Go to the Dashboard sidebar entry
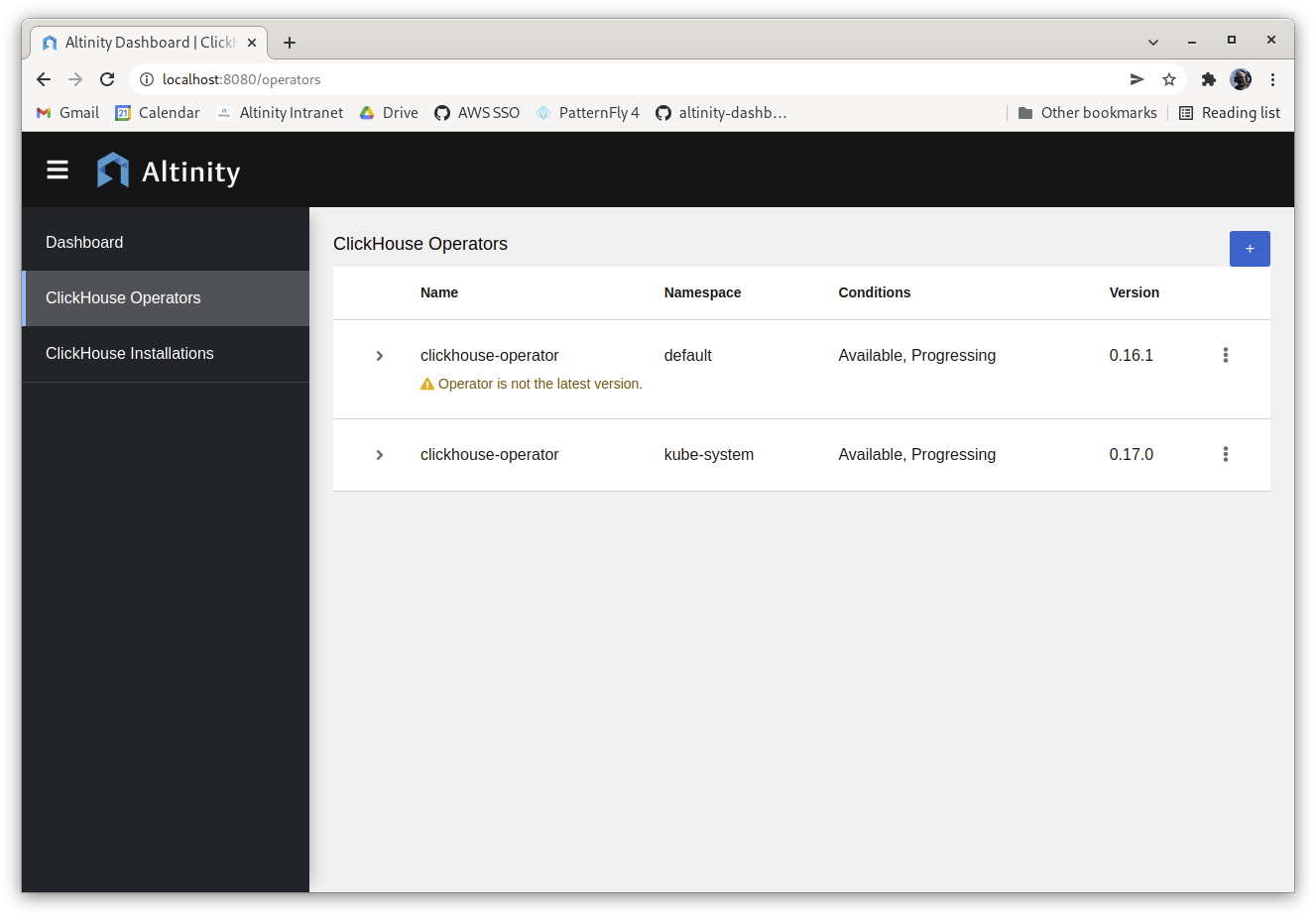Screen dimensions: 1316x917 [84, 242]
